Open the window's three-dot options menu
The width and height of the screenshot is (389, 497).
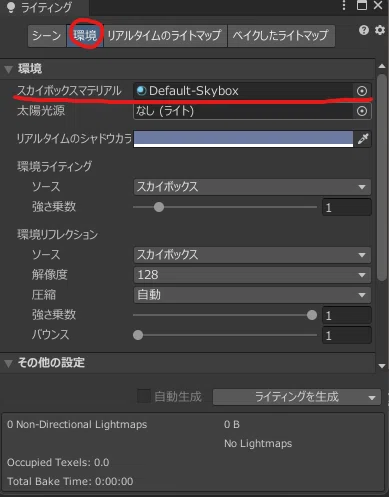click(x=344, y=5)
